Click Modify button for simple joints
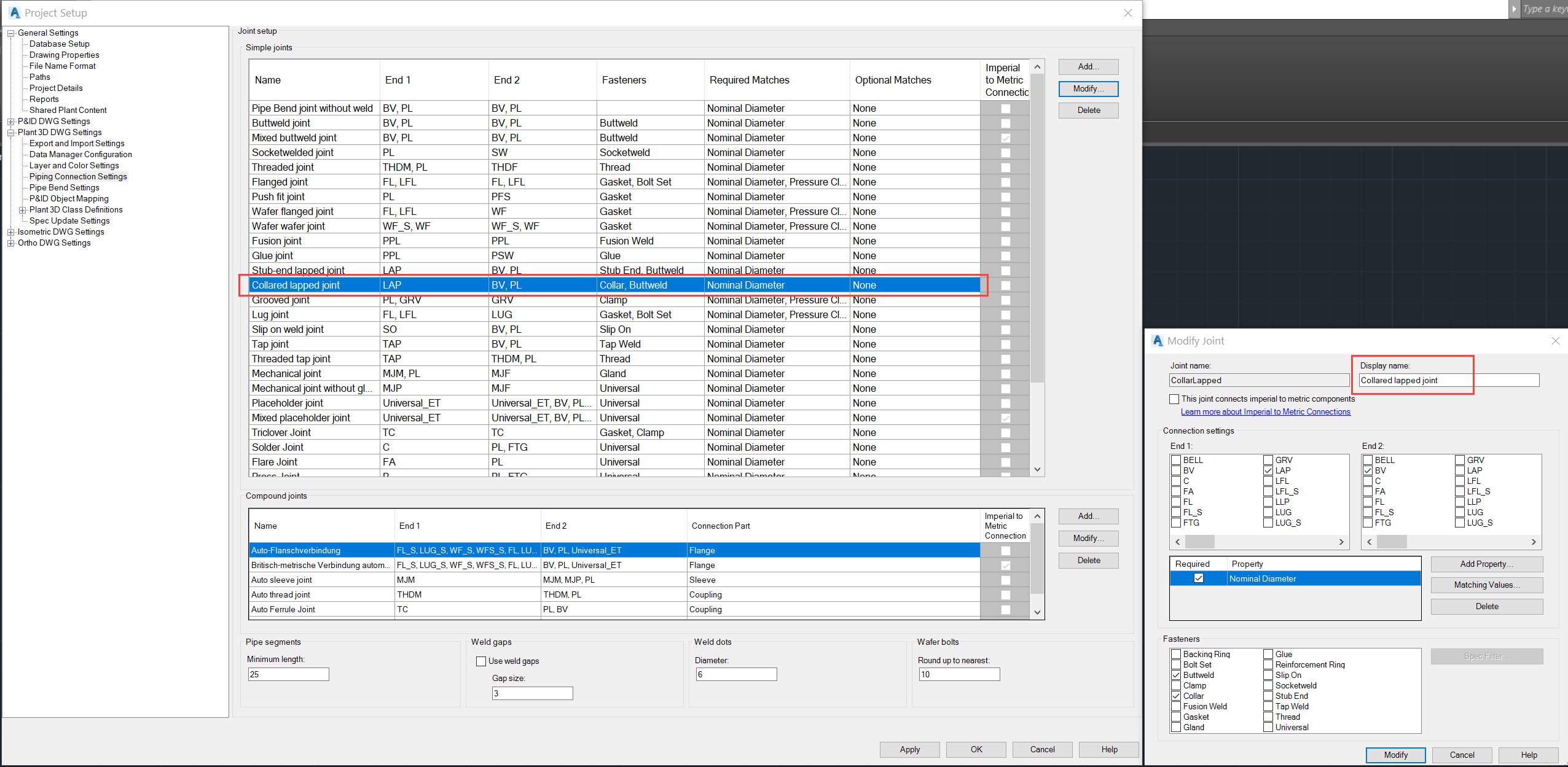This screenshot has height=767, width=1568. point(1088,89)
